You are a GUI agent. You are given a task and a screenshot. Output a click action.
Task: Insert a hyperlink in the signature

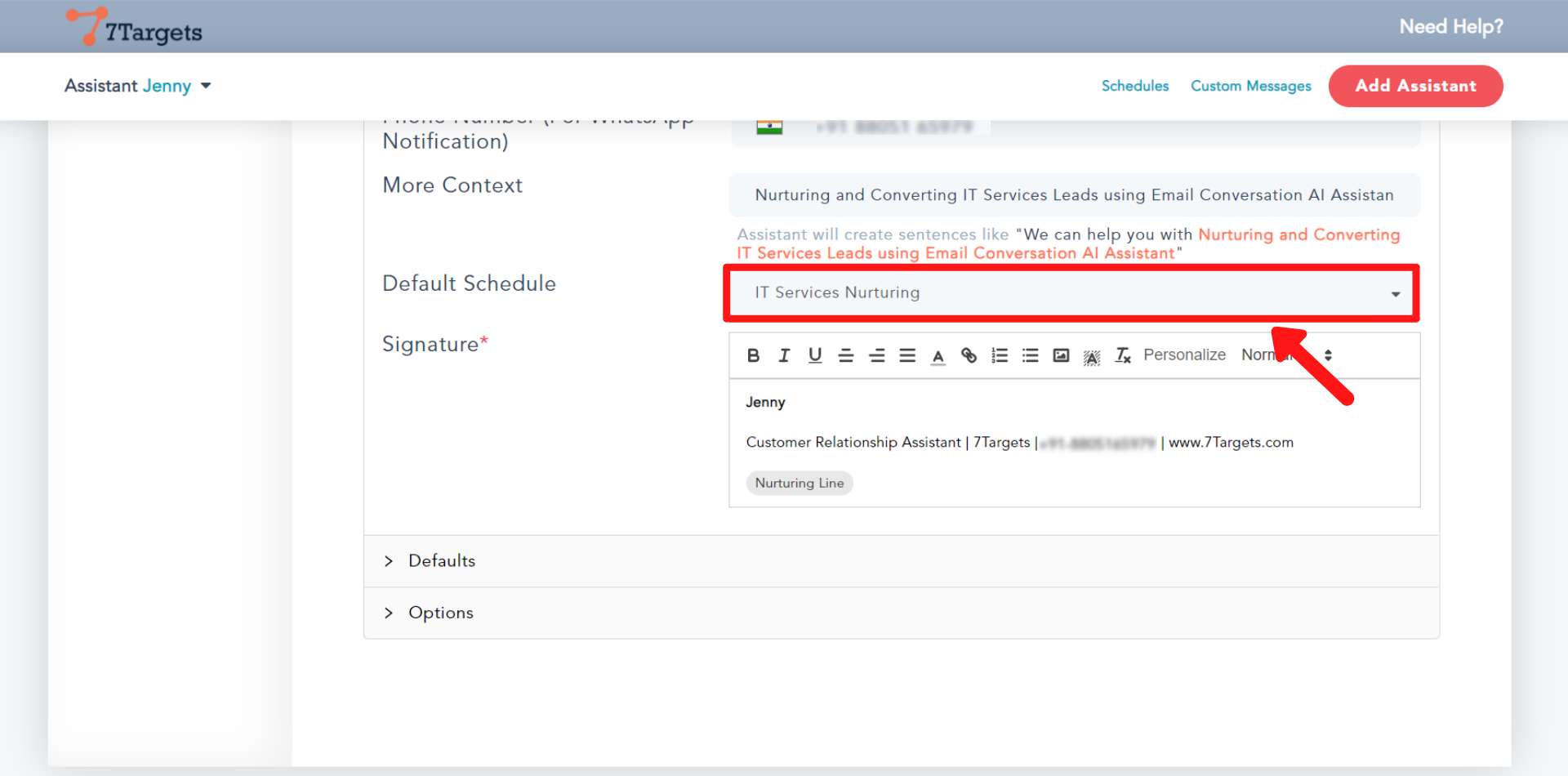tap(969, 355)
